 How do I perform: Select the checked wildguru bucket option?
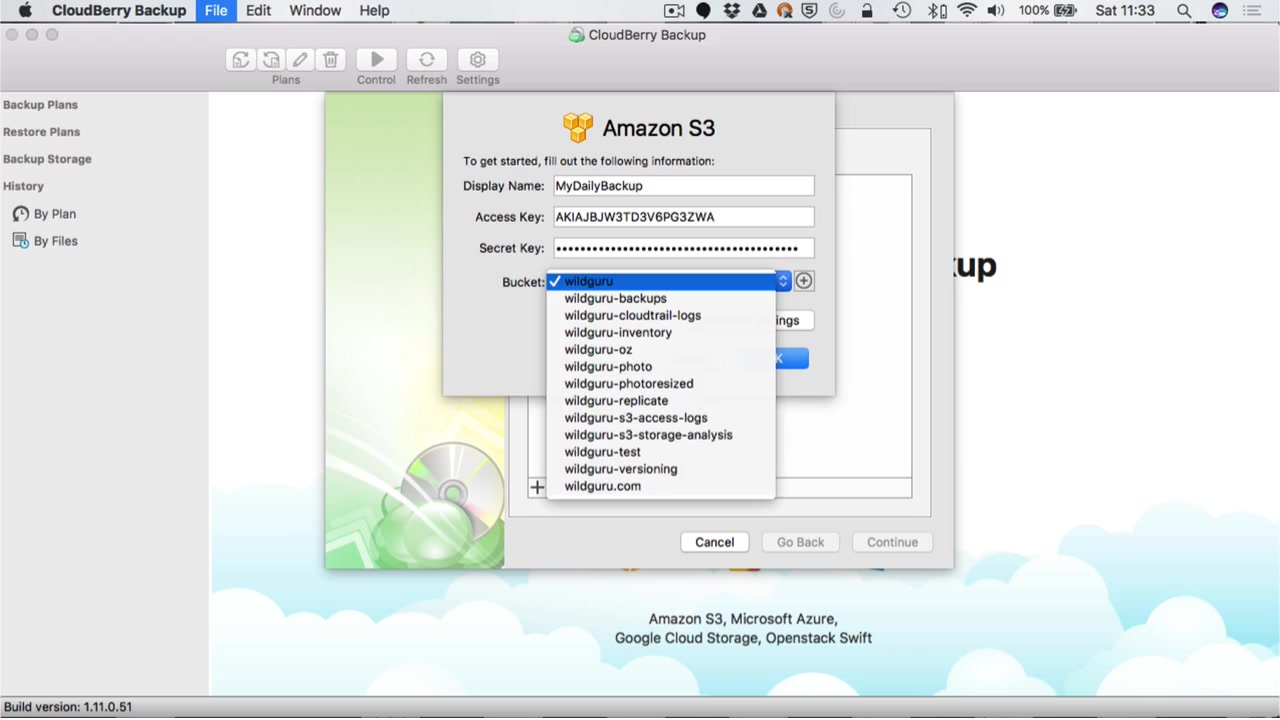661,281
